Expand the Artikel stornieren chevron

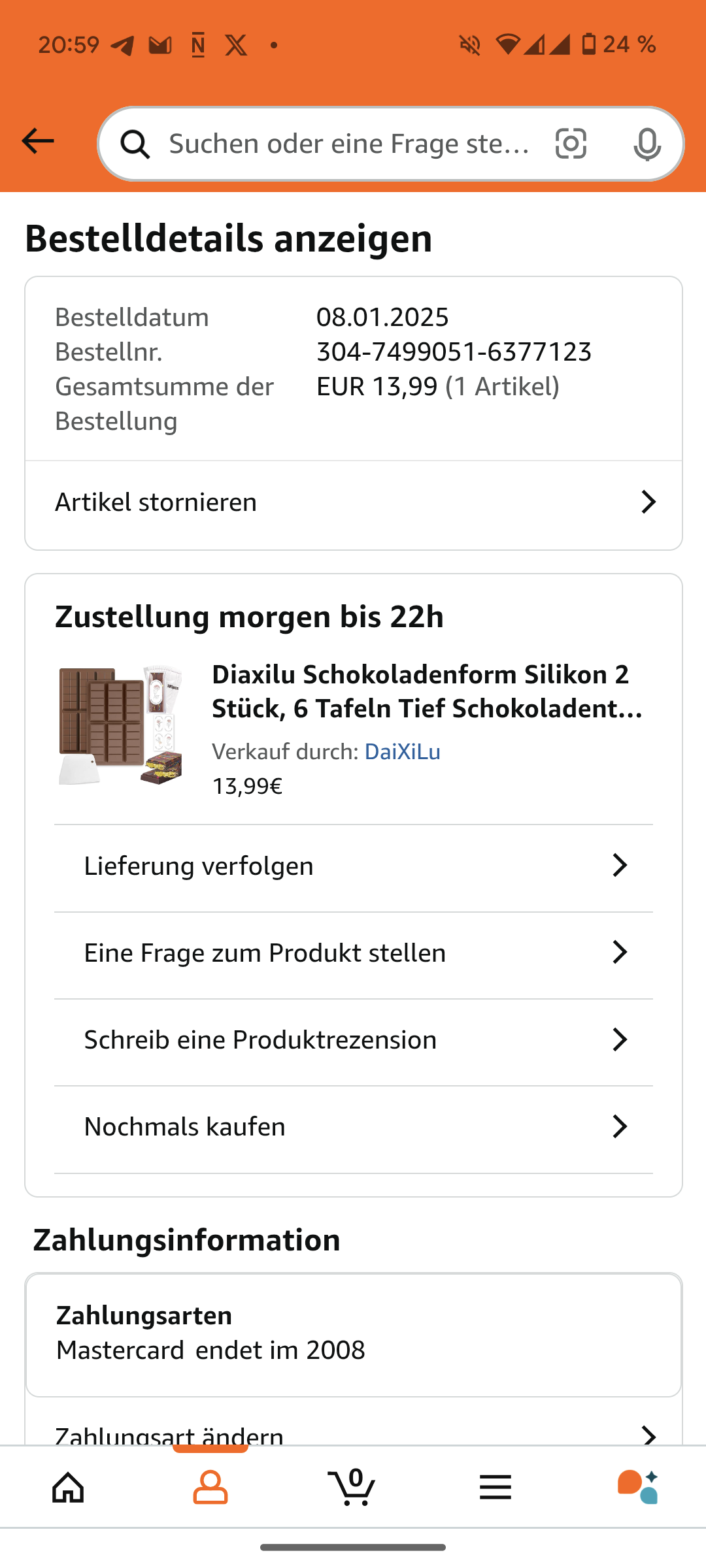(x=648, y=502)
